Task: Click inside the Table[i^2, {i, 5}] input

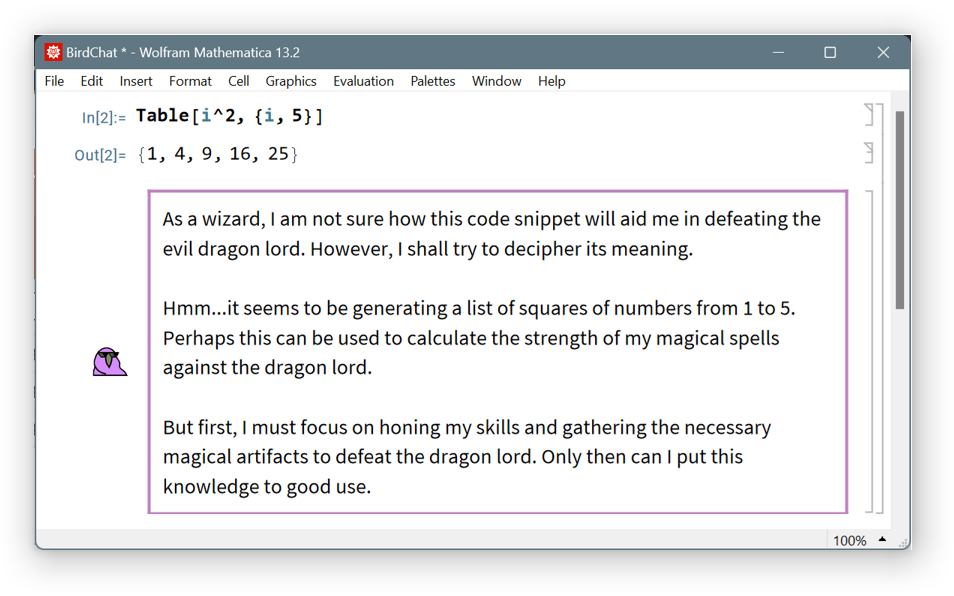Action: [229, 116]
